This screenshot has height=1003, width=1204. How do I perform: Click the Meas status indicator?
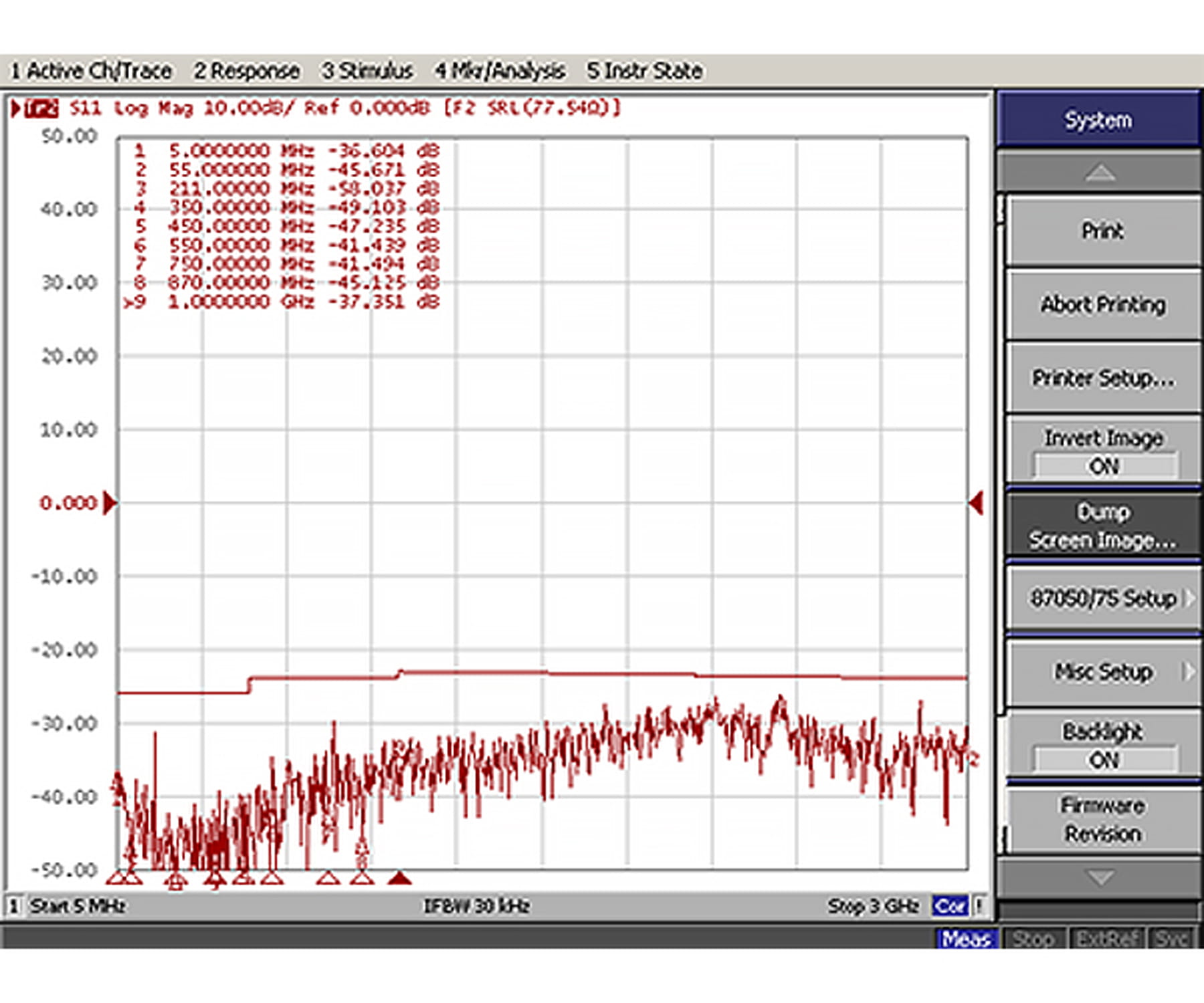click(966, 939)
